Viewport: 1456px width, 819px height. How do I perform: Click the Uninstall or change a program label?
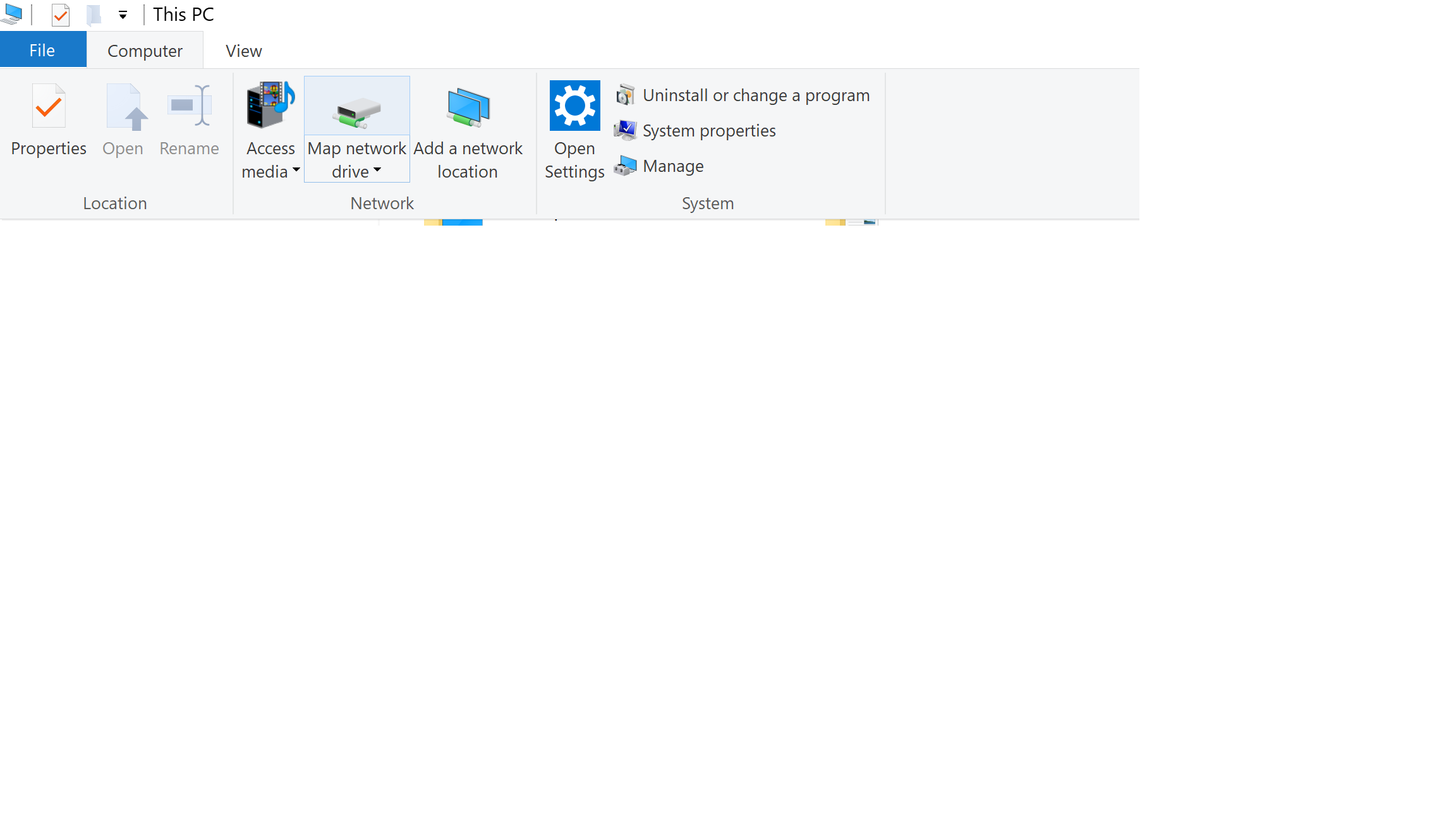click(756, 95)
